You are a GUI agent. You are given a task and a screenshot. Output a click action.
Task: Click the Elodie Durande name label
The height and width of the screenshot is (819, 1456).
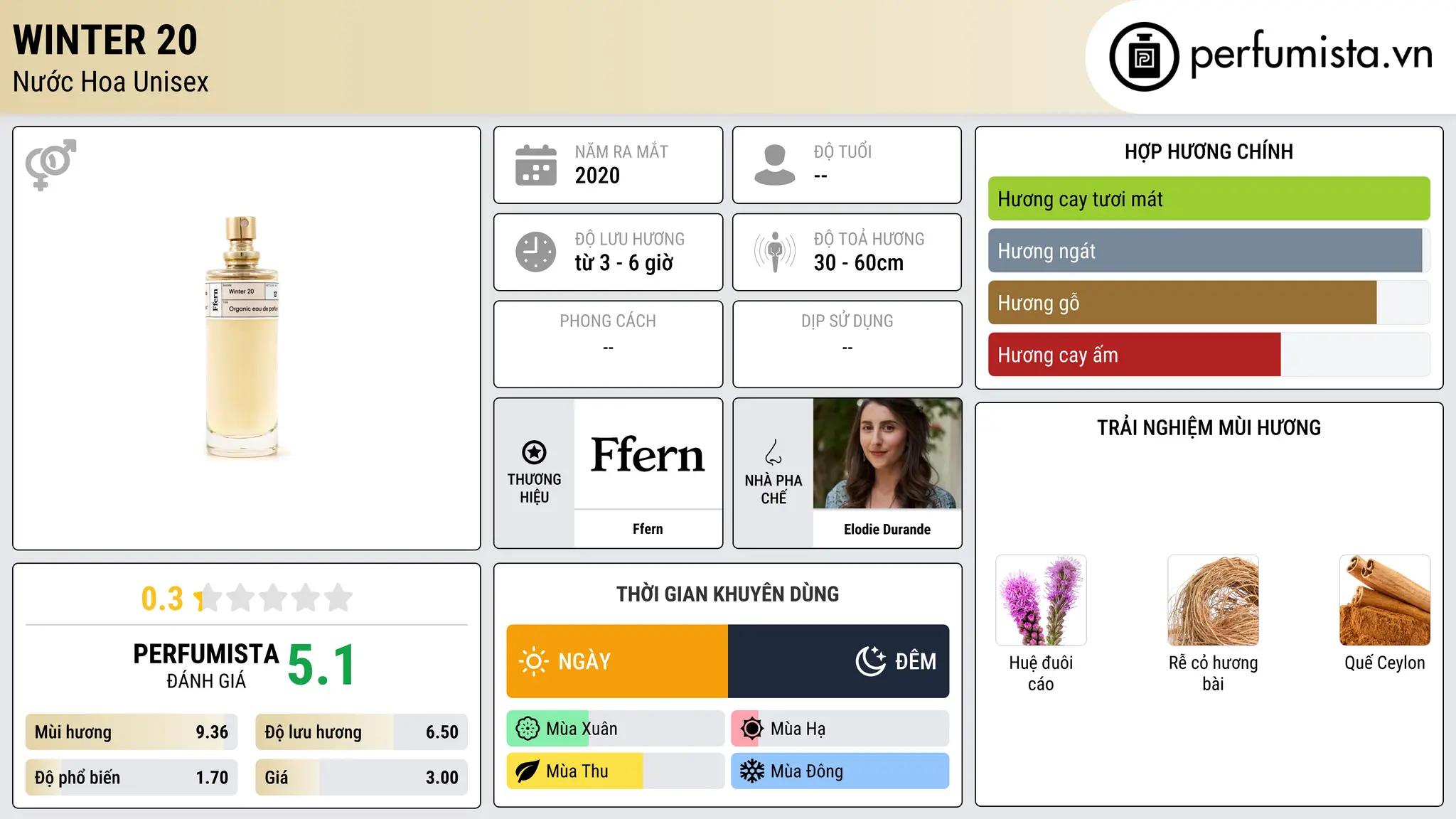(x=887, y=529)
